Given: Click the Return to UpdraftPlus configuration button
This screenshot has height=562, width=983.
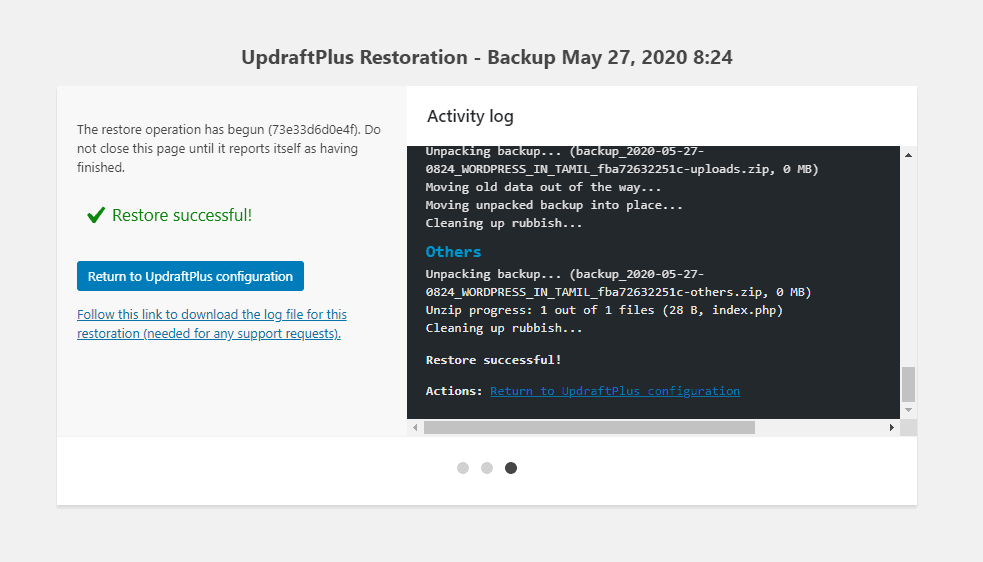Looking at the screenshot, I should point(190,276).
